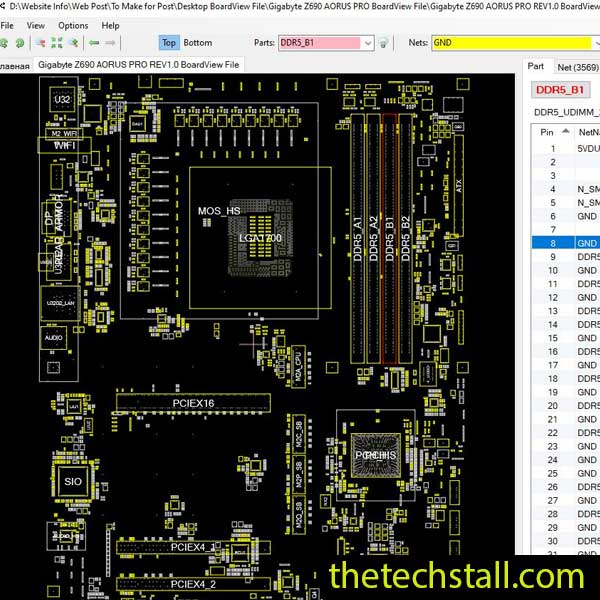The width and height of the screenshot is (600, 600).
Task: Select the DDR5_A1 memory slot
Action: click(357, 239)
